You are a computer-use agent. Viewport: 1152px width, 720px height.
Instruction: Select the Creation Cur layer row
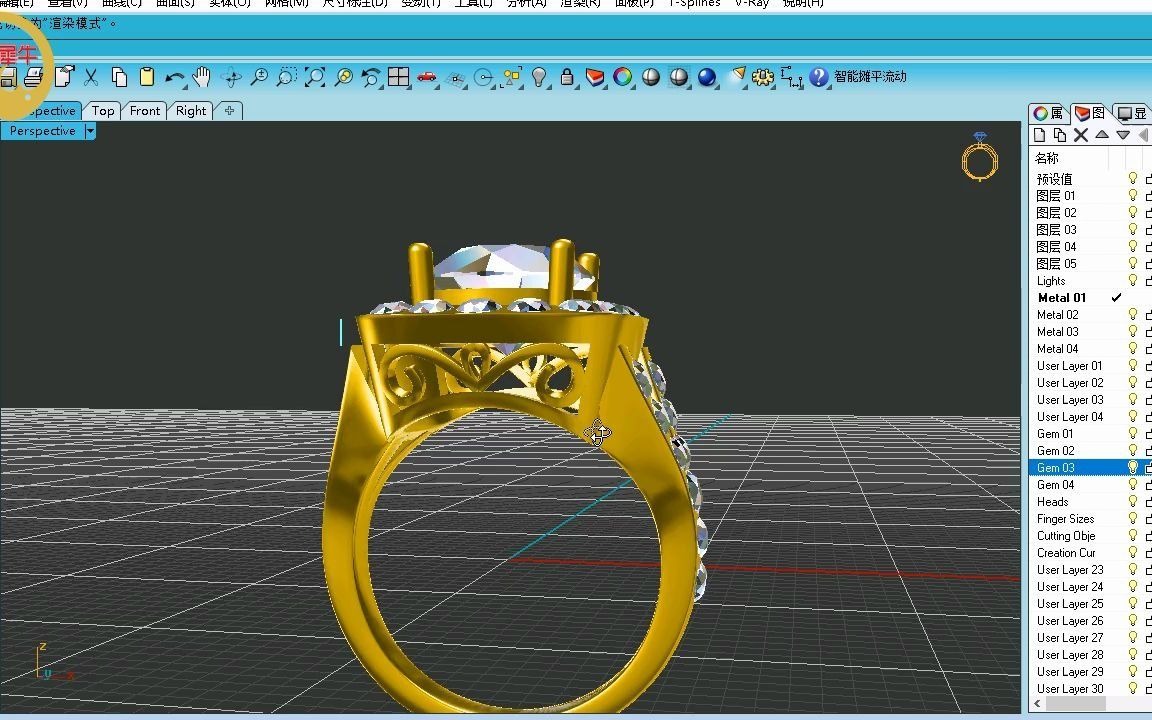point(1090,552)
